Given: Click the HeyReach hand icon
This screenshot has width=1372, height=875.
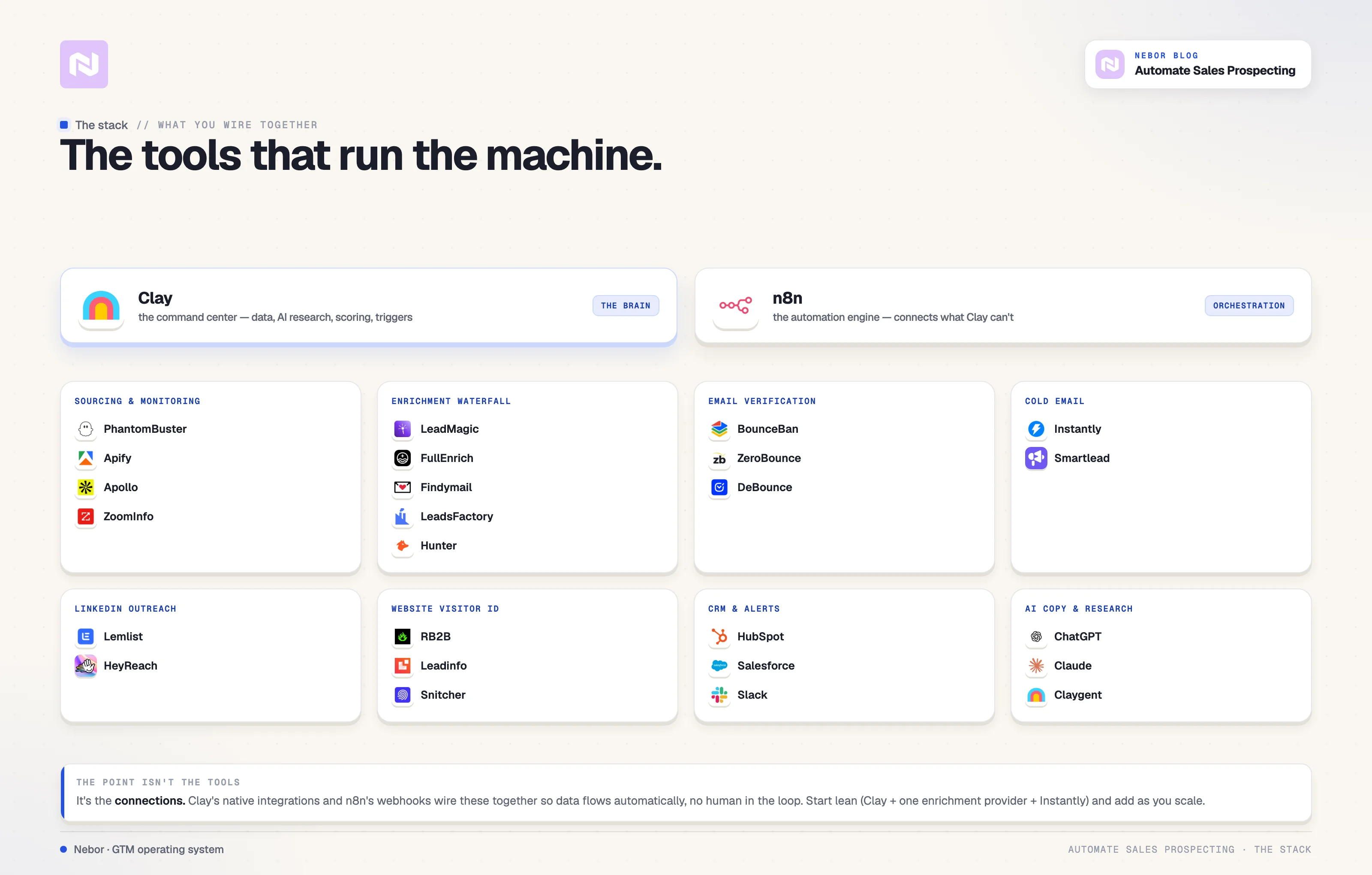Looking at the screenshot, I should tap(85, 665).
